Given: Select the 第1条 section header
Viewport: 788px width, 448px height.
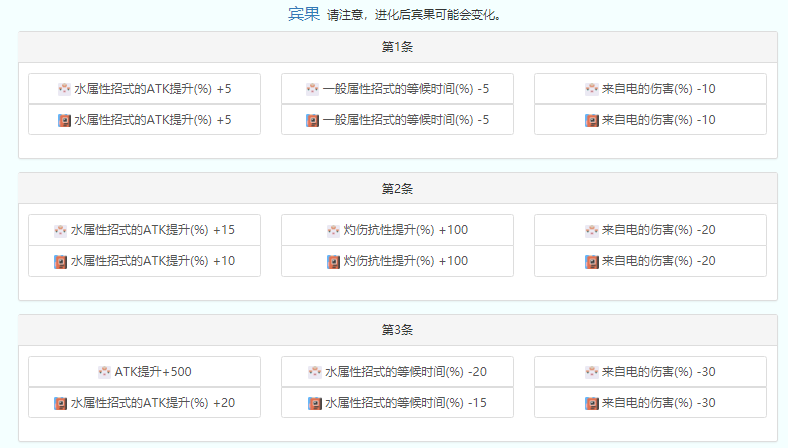Looking at the screenshot, I should (x=397, y=47).
